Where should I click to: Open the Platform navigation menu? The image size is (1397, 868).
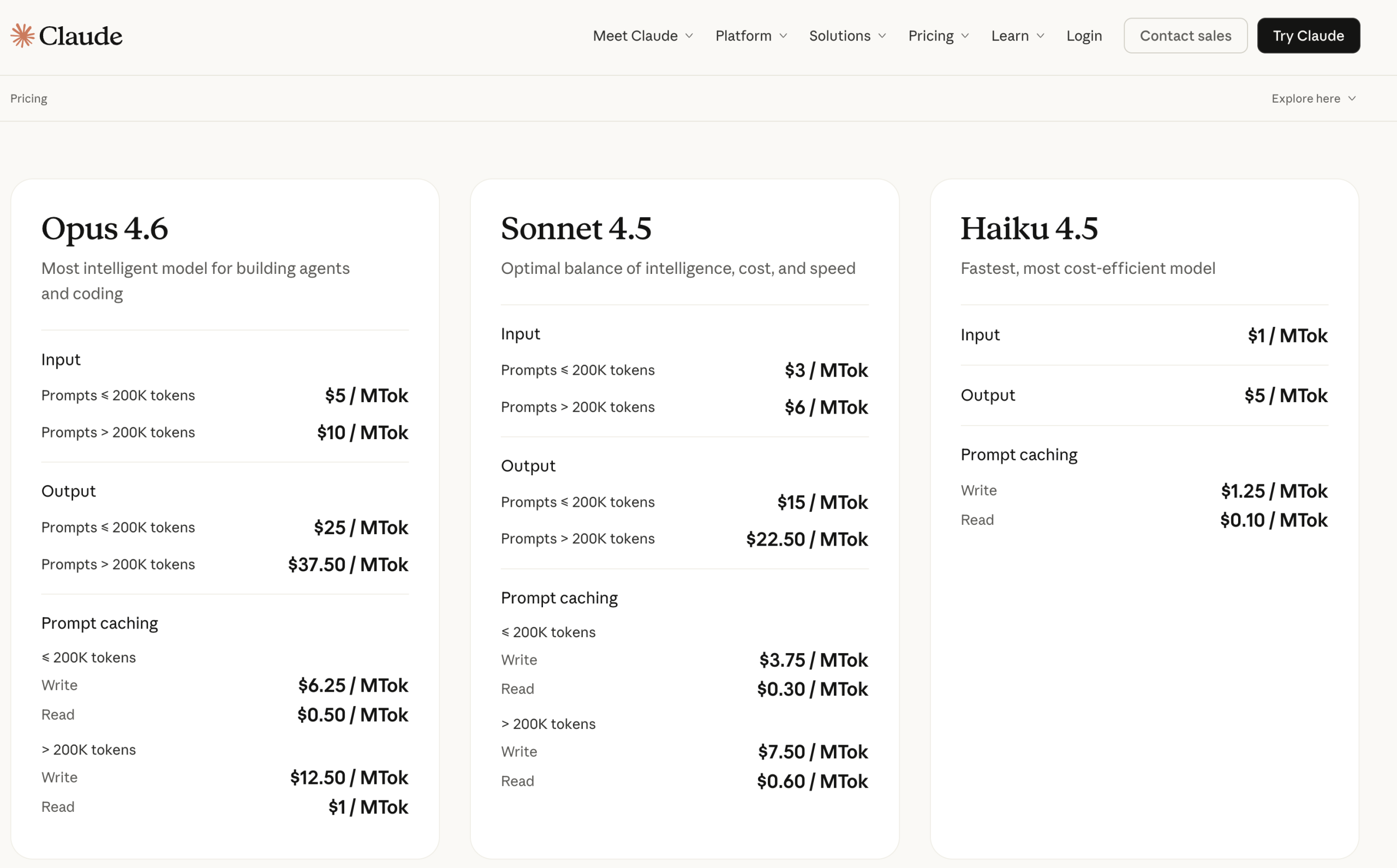(743, 35)
